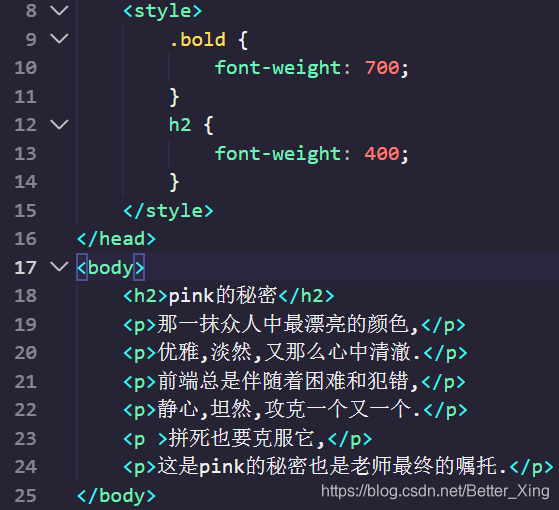Screen dimensions: 559x510
Task: Click the font-weight property on line 13
Action: (278, 154)
